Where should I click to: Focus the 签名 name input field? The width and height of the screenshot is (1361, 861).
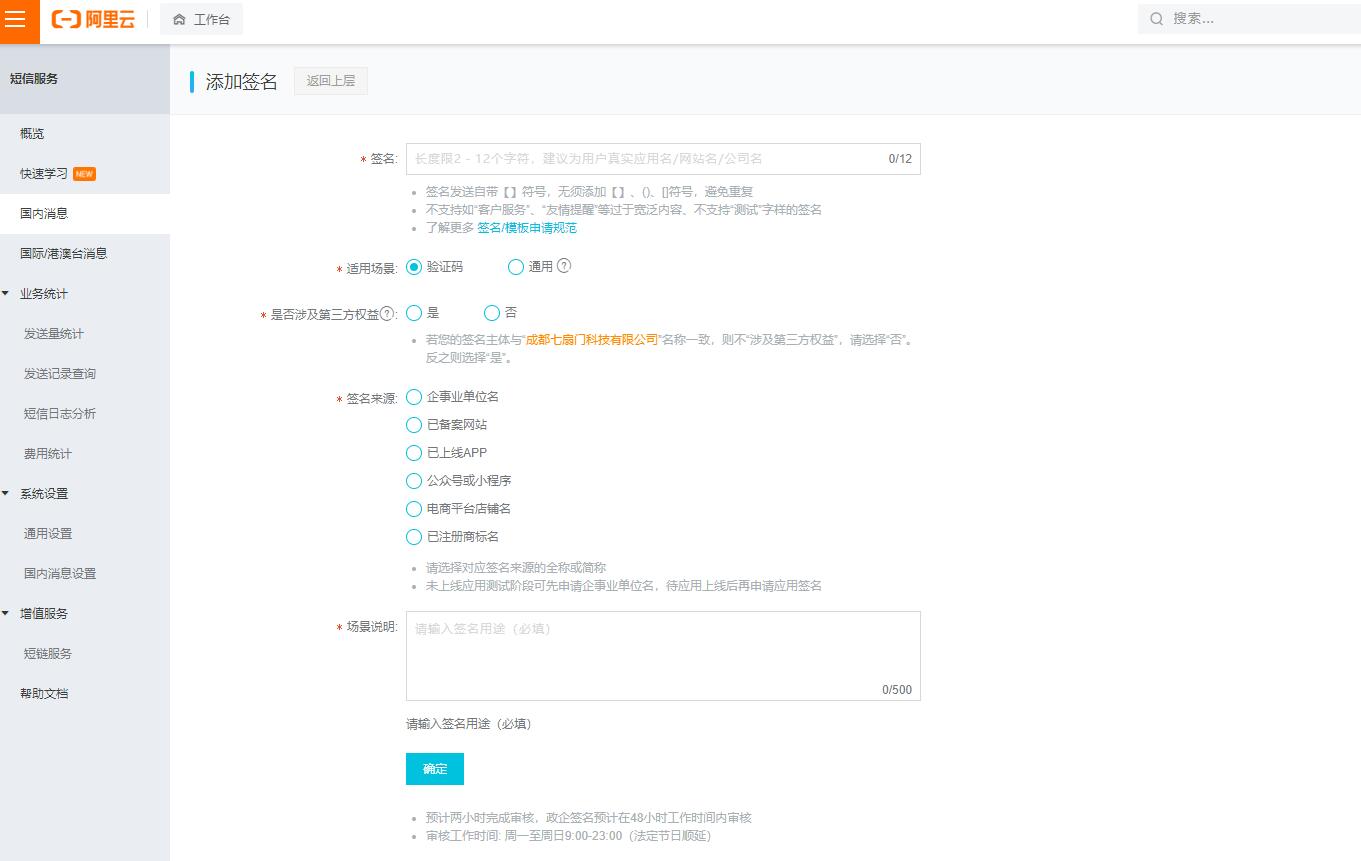coord(663,159)
